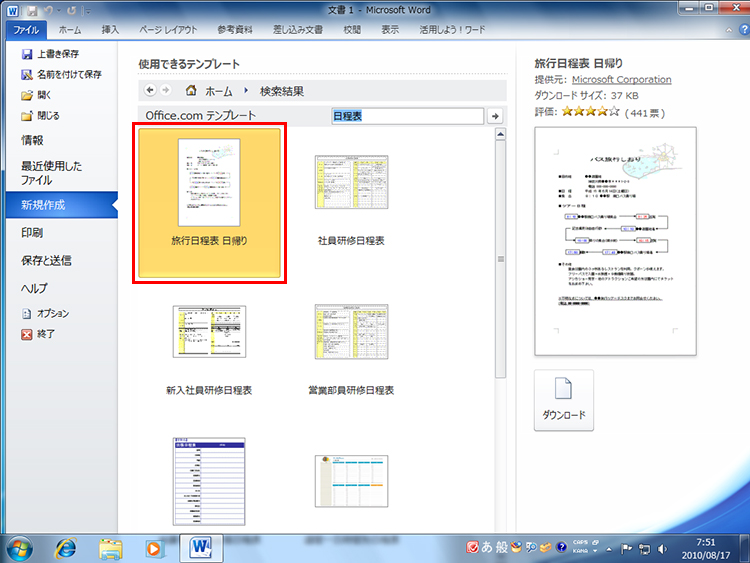Open the ファイル tab

[x=26, y=30]
